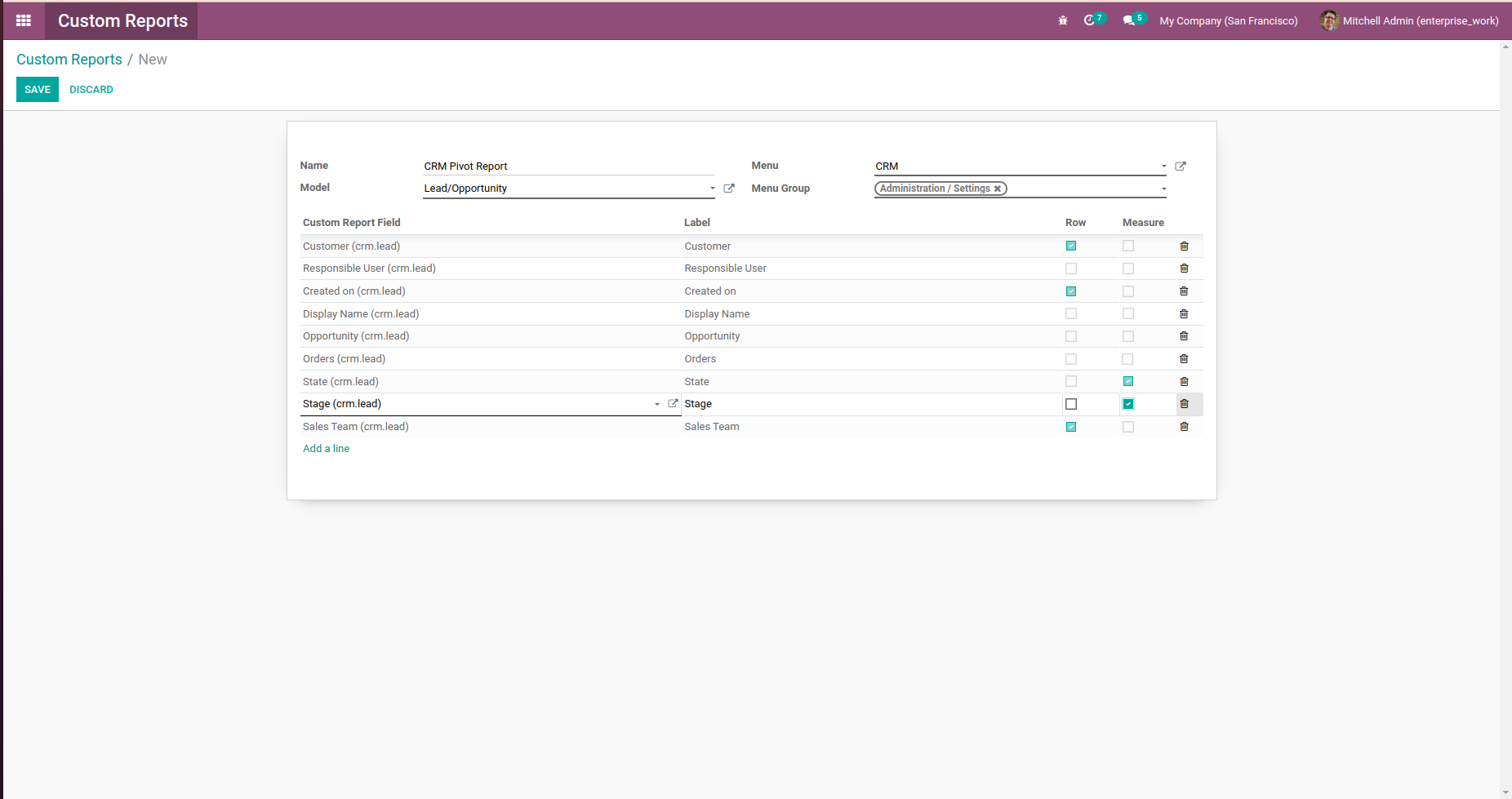The height and width of the screenshot is (799, 1512).
Task: Check Measure checkbox for Customer
Action: click(1128, 246)
